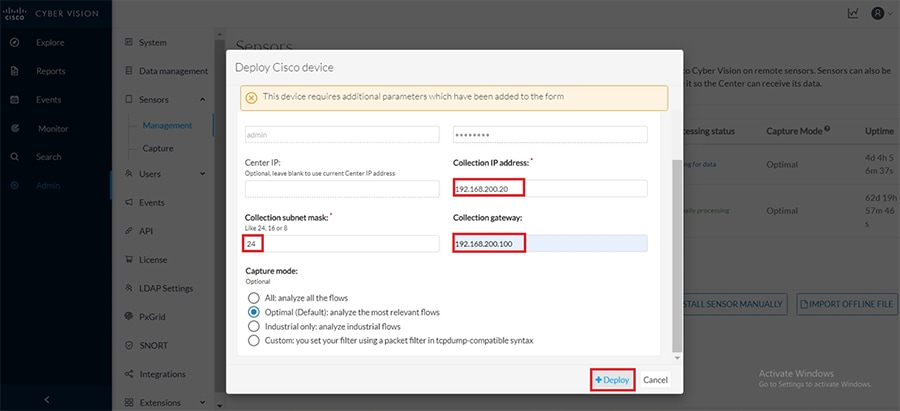Click Monitor in the main navigation
This screenshot has width=900, height=411.
[53, 129]
